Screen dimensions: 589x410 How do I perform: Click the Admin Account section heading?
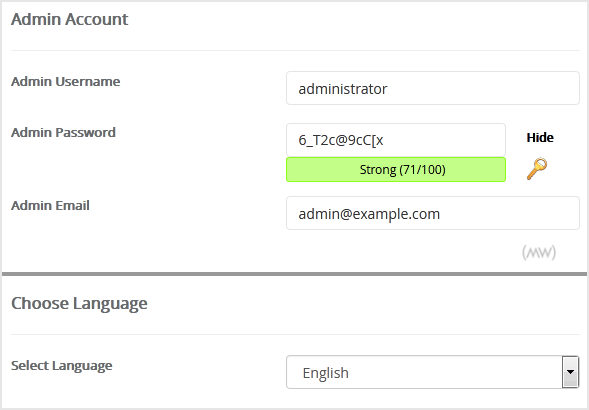point(69,19)
